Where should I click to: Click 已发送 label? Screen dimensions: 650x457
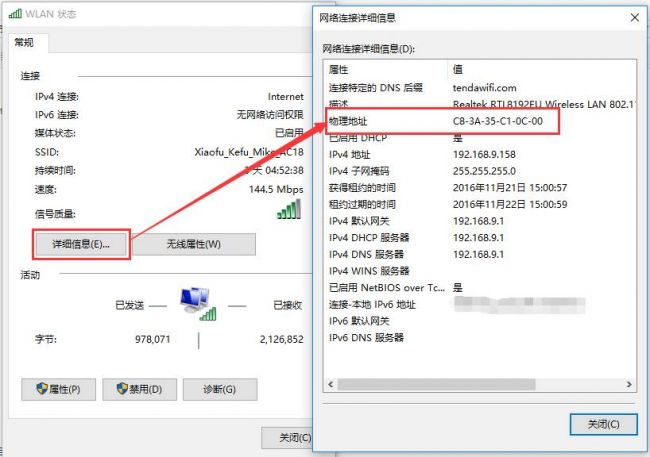(129, 306)
